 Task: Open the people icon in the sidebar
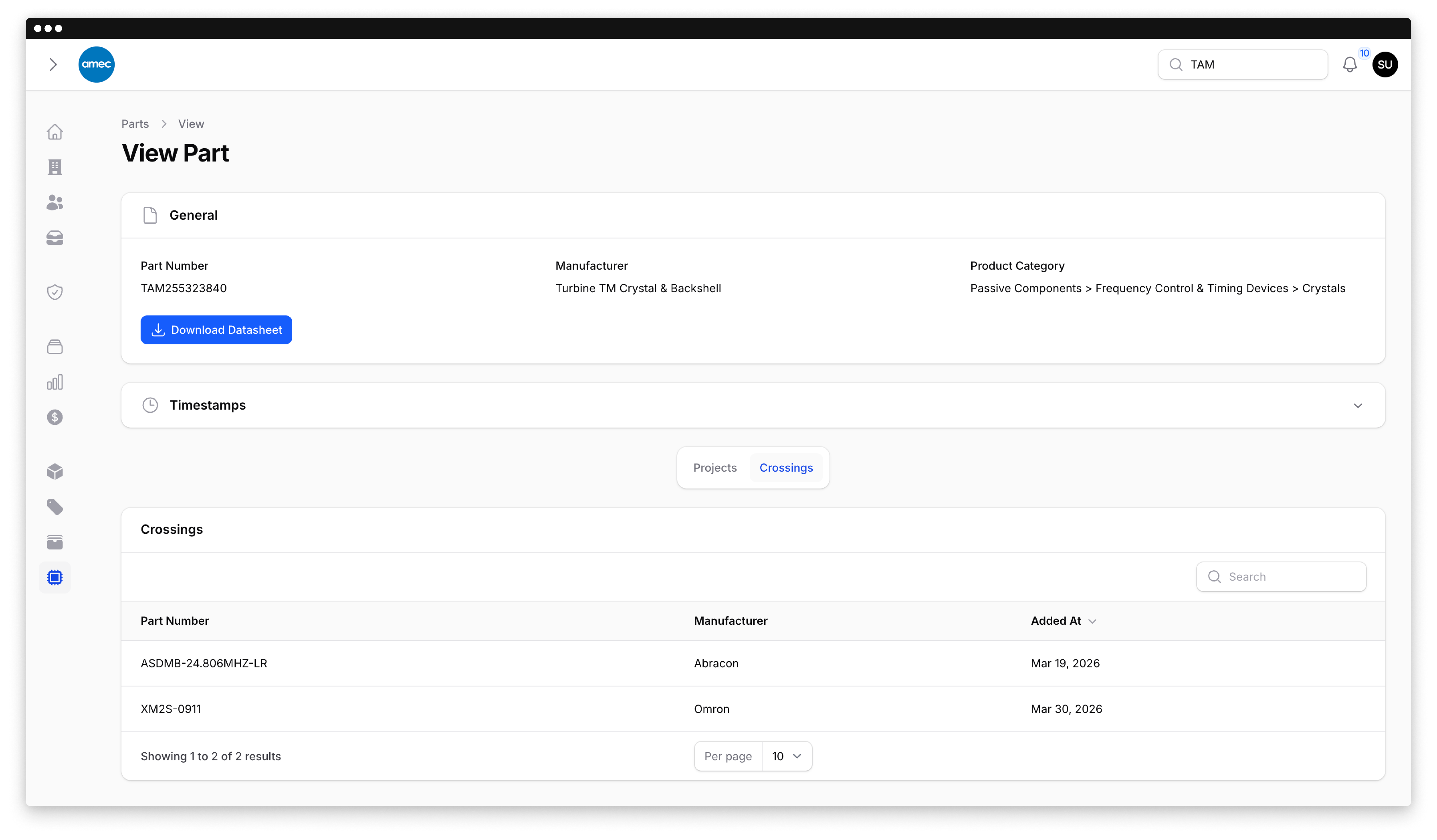coord(55,203)
